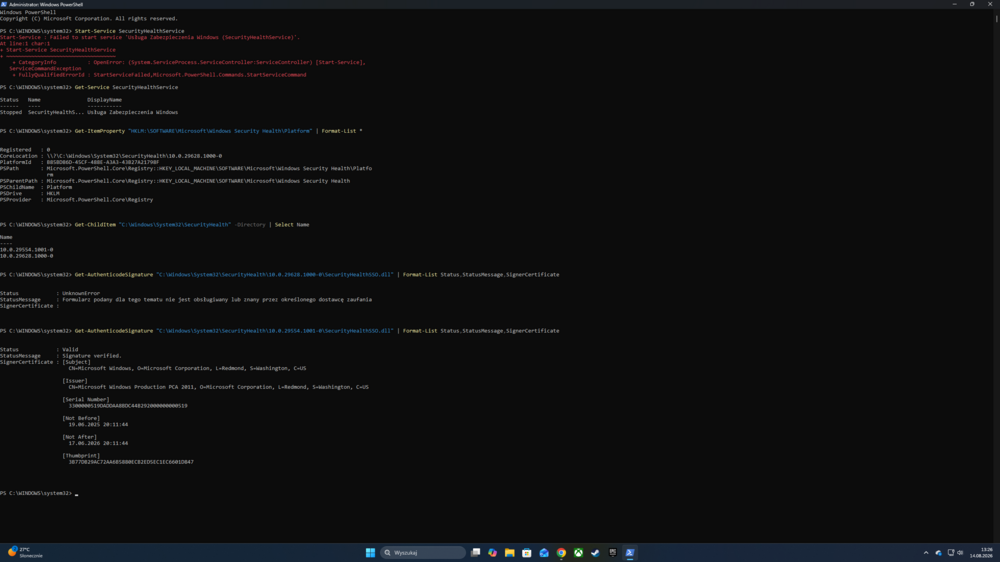This screenshot has width=1000, height=562.
Task: Click 'Usługa Zabezpieczenia Windows' in the DisplayName column
Action: pyautogui.click(x=133, y=112)
